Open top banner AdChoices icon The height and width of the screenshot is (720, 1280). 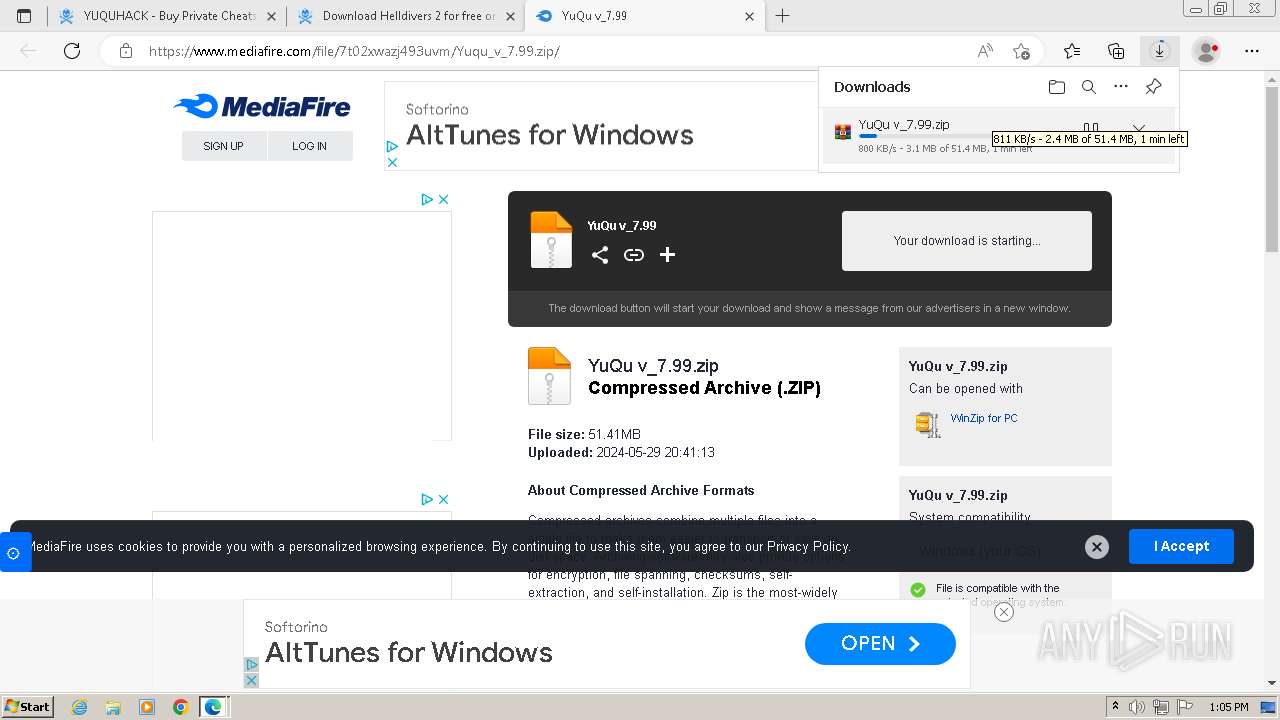[392, 147]
